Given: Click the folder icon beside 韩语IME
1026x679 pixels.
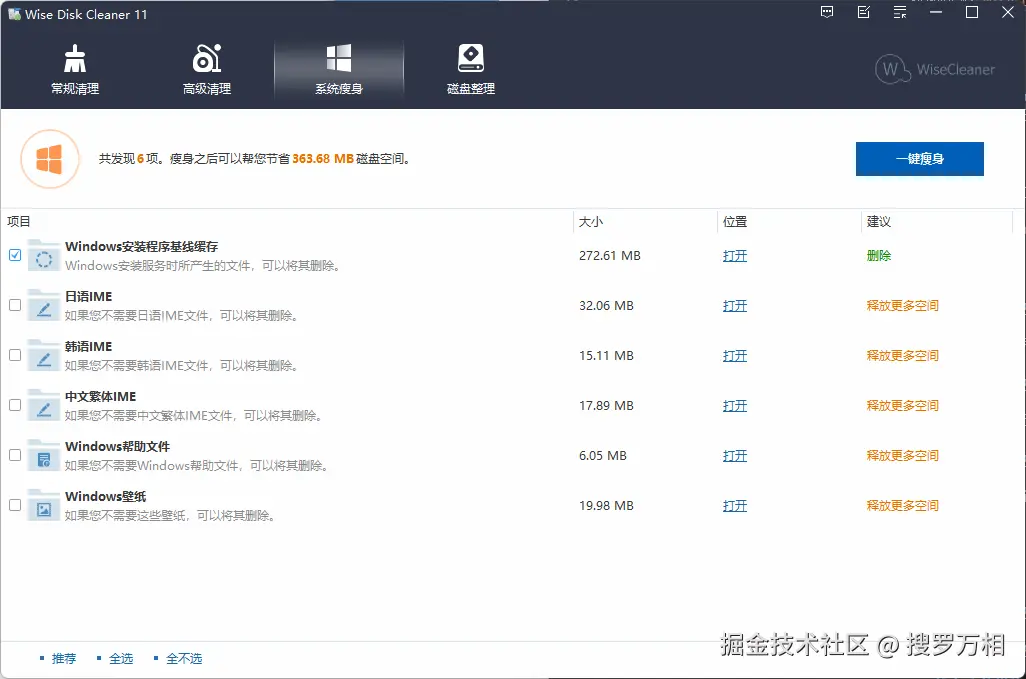Looking at the screenshot, I should [x=44, y=357].
